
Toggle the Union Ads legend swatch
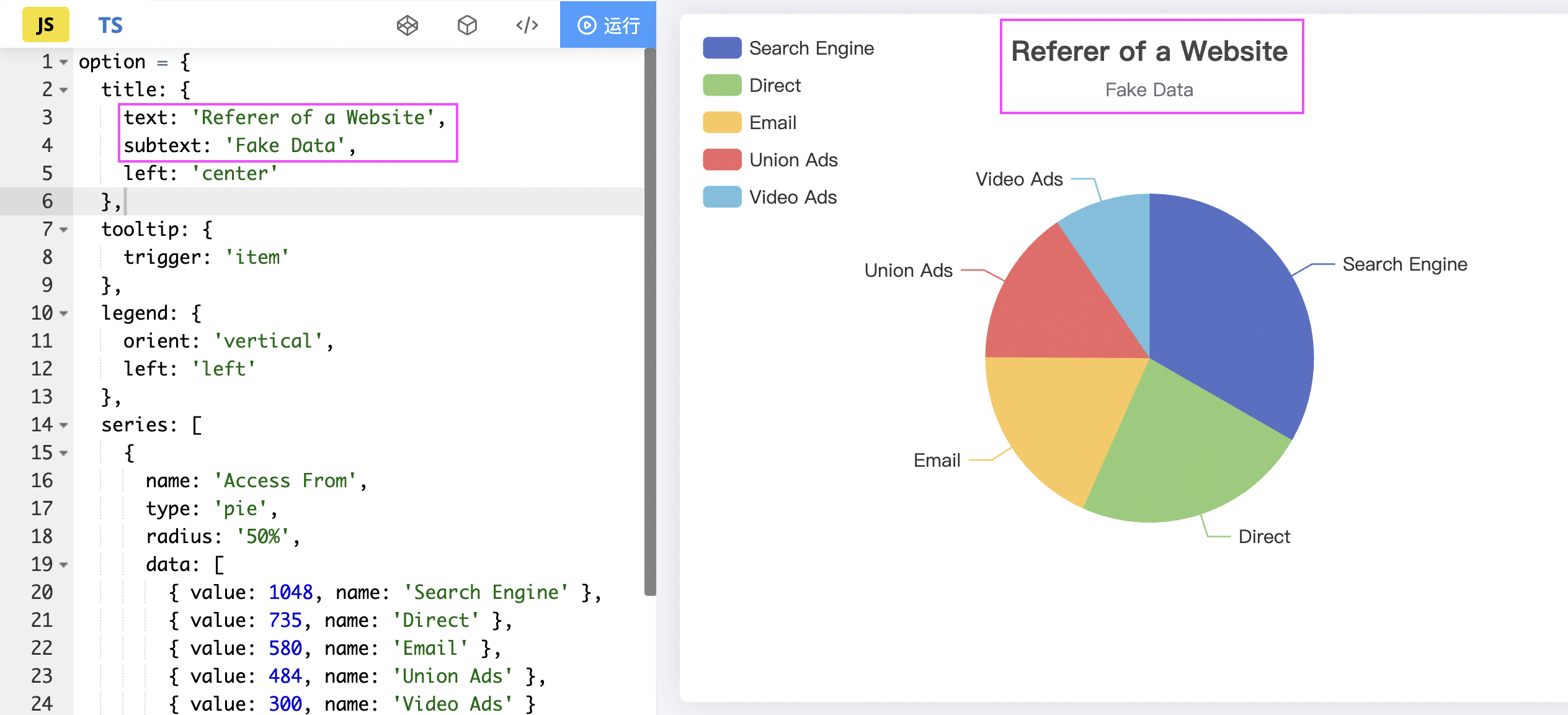(722, 160)
